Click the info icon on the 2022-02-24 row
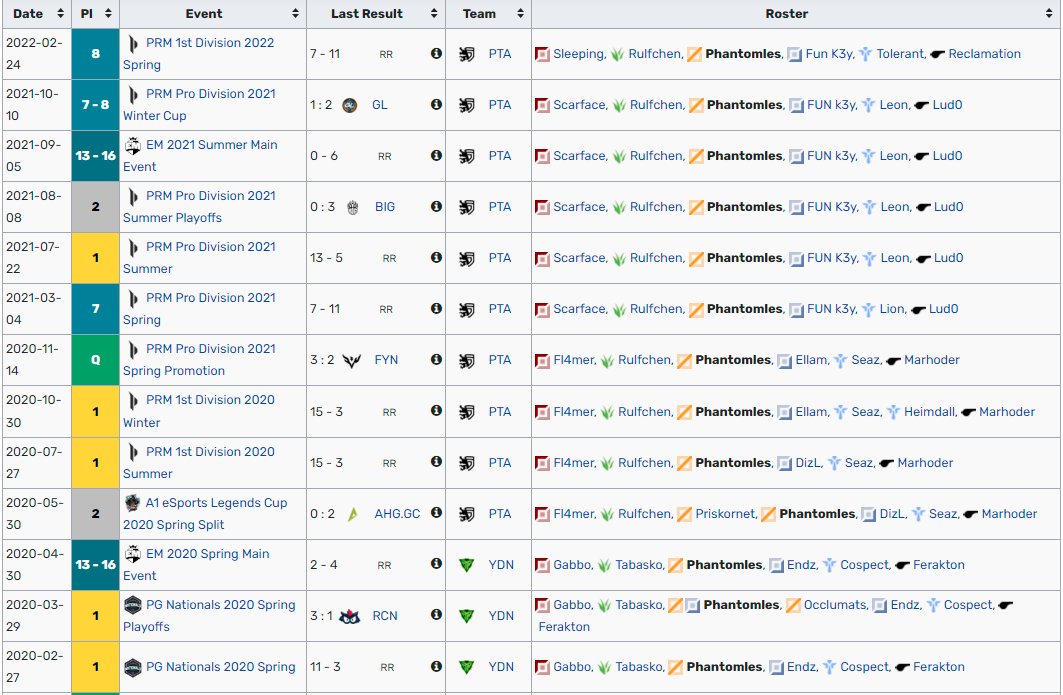Image resolution: width=1063 pixels, height=695 pixels. pyautogui.click(x=434, y=54)
